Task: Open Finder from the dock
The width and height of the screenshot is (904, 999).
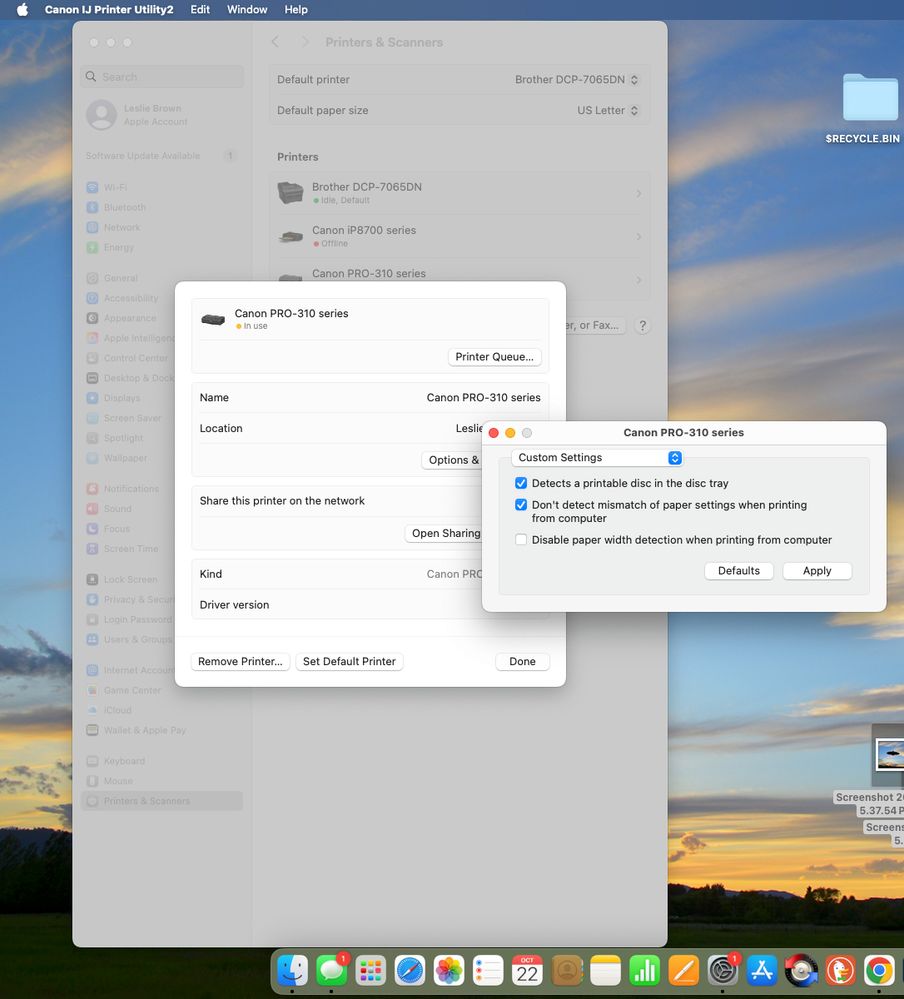Action: pyautogui.click(x=292, y=969)
